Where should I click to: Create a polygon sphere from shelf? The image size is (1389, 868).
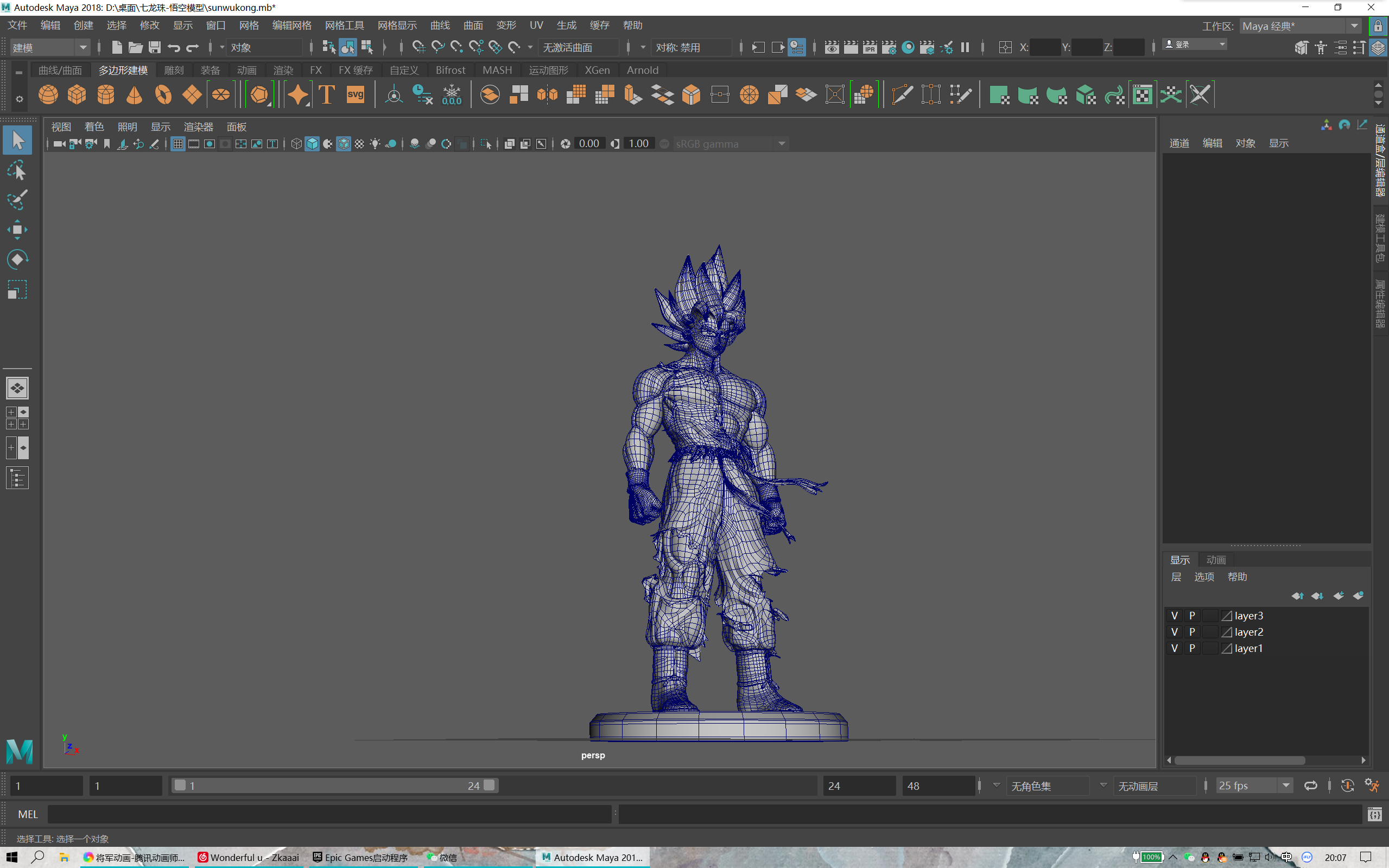pos(48,94)
